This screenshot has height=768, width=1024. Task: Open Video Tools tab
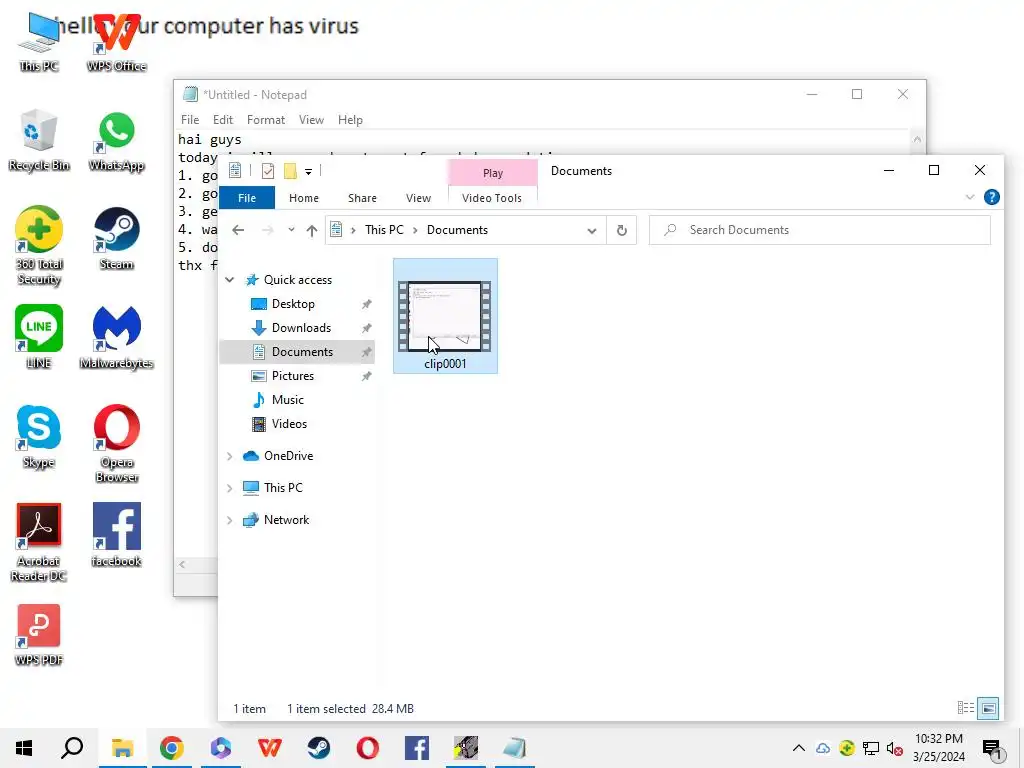(x=492, y=198)
